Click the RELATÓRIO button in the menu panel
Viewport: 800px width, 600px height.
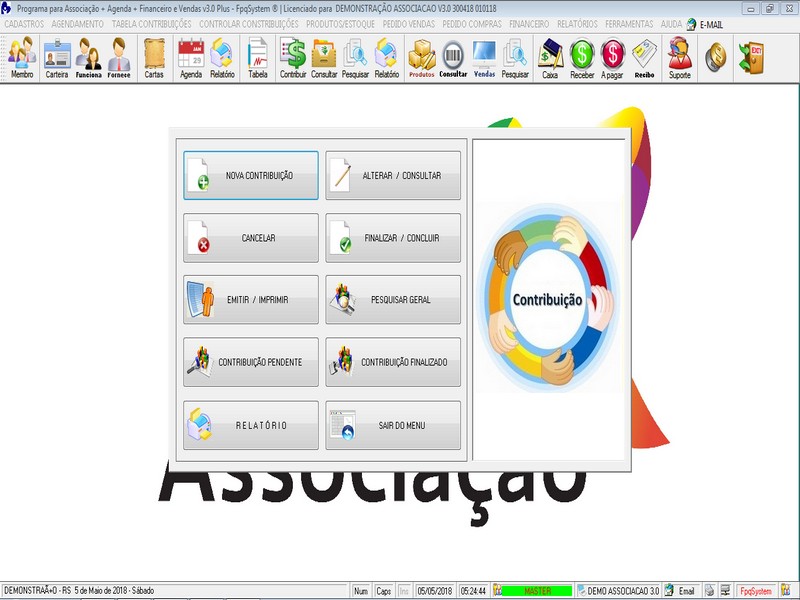251,425
